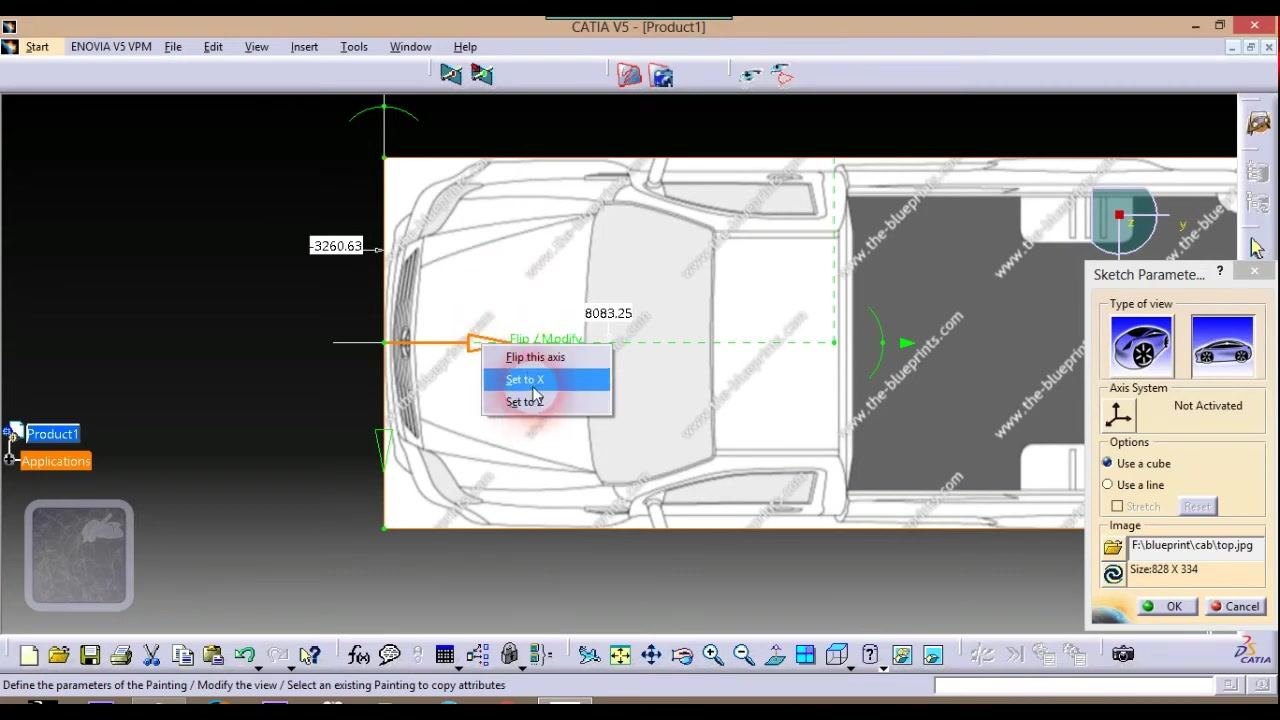1280x720 pixels.
Task: Click the Cut scissors icon
Action: click(x=152, y=655)
